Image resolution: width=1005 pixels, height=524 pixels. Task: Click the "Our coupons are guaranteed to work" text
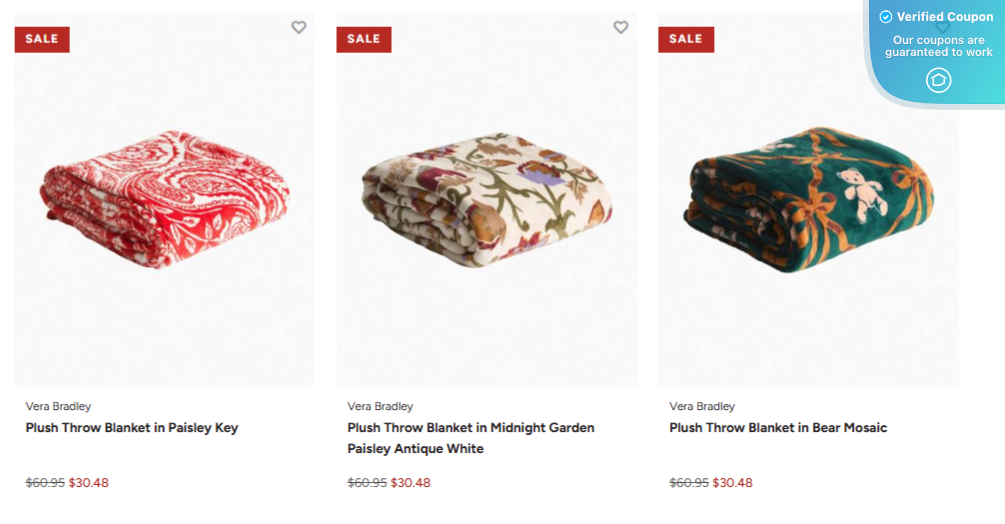click(x=939, y=46)
